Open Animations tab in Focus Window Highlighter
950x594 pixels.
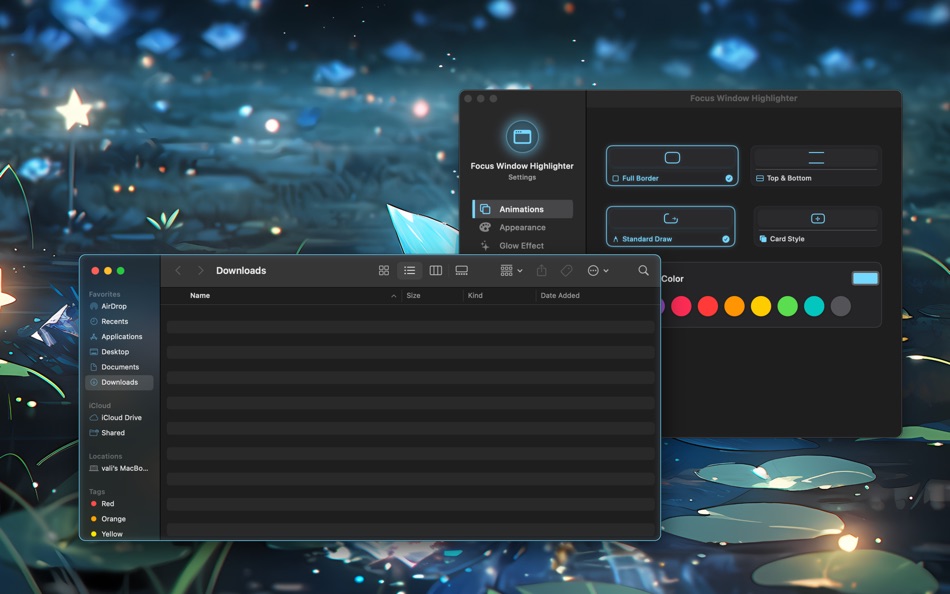(x=522, y=209)
